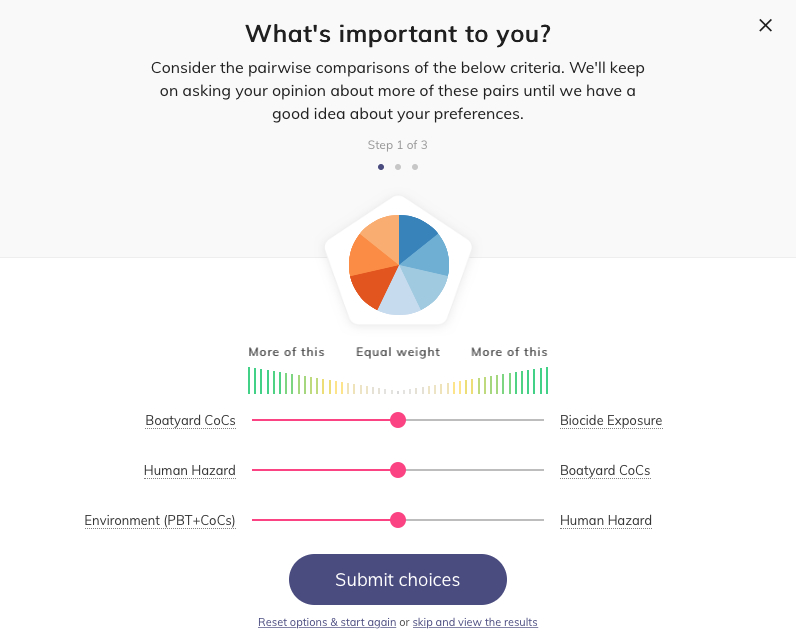Click the right Boatyard CoCs criterion label

pyautogui.click(x=605, y=470)
